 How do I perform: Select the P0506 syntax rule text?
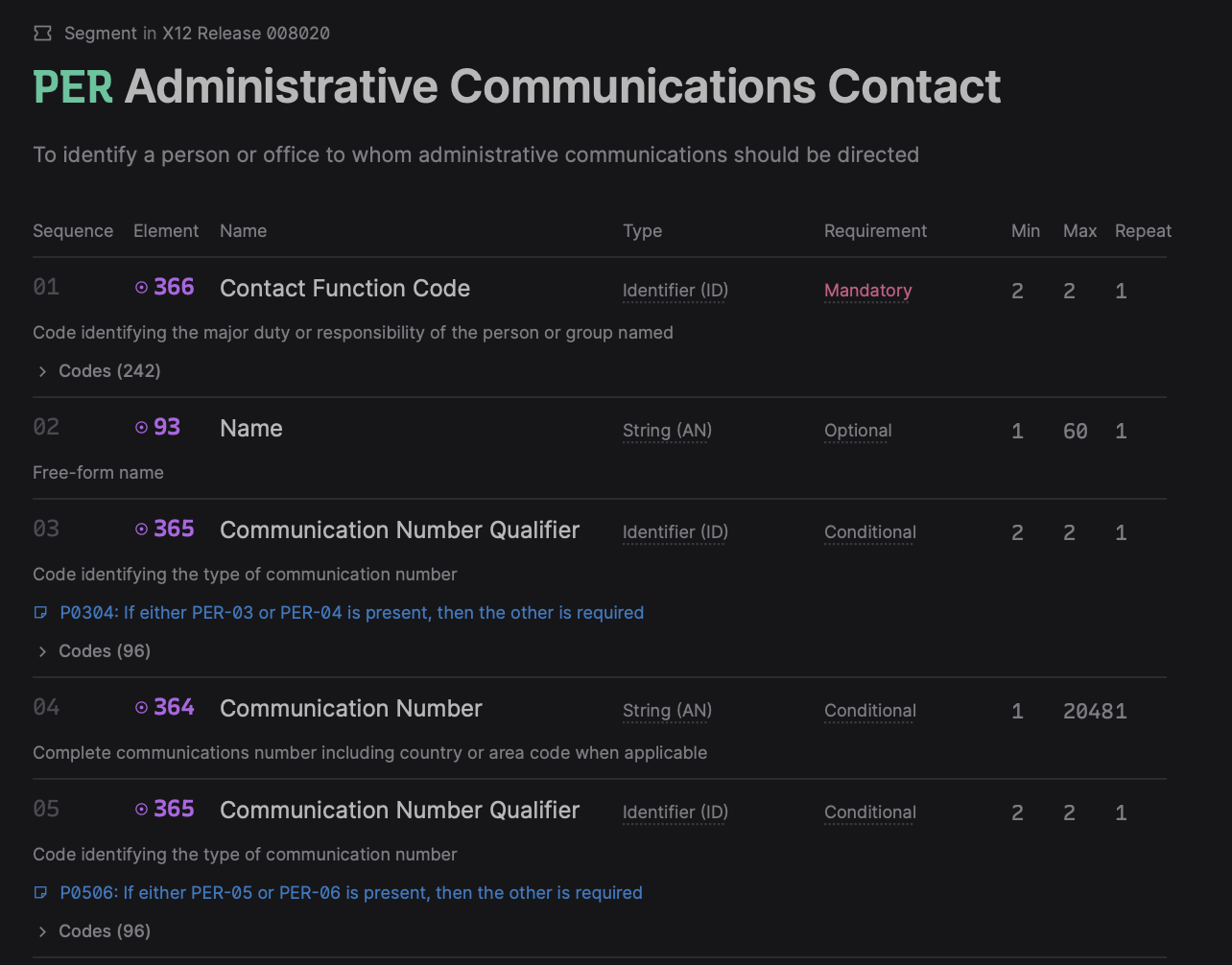351,892
